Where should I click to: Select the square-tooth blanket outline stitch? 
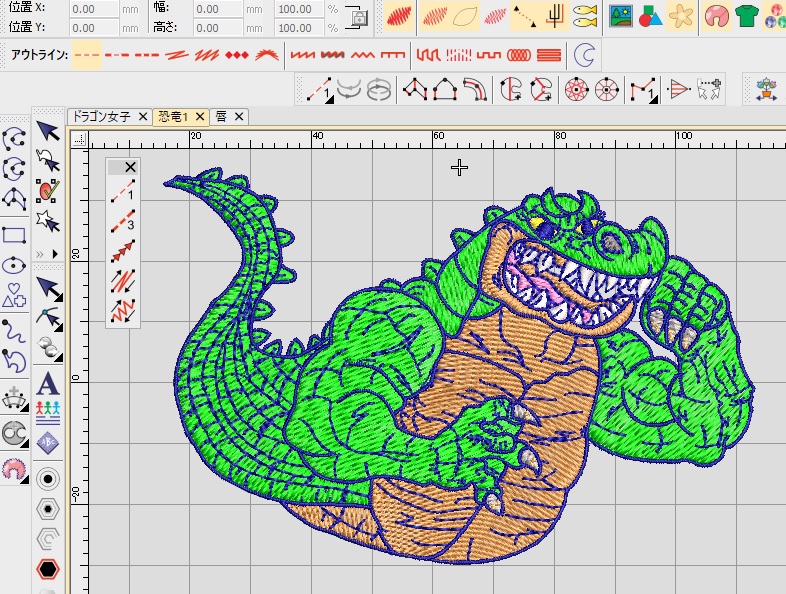[x=392, y=55]
